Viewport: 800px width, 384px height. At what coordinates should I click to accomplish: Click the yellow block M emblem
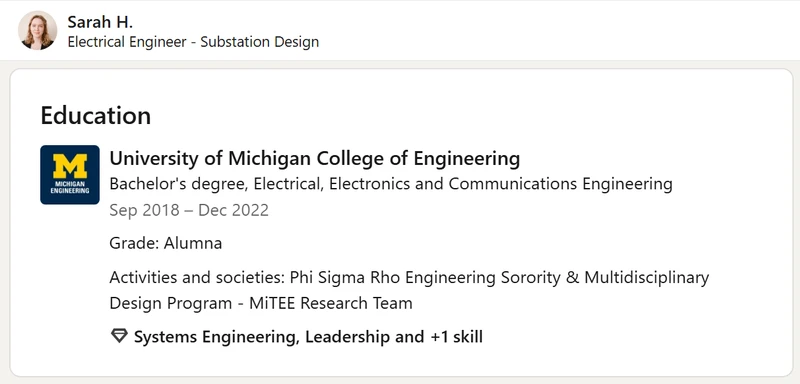[x=70, y=166]
